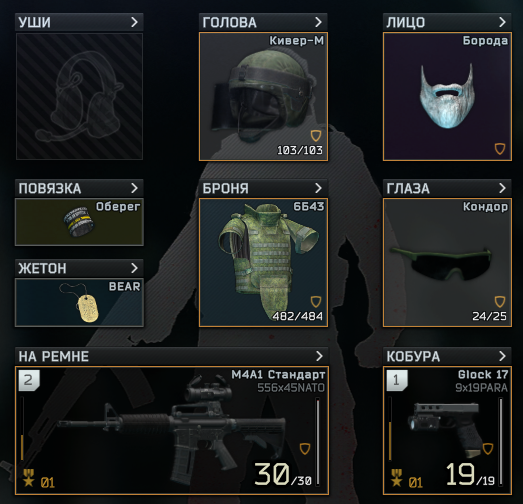Select the Борода beard face item
The image size is (523, 504).
(x=447, y=96)
